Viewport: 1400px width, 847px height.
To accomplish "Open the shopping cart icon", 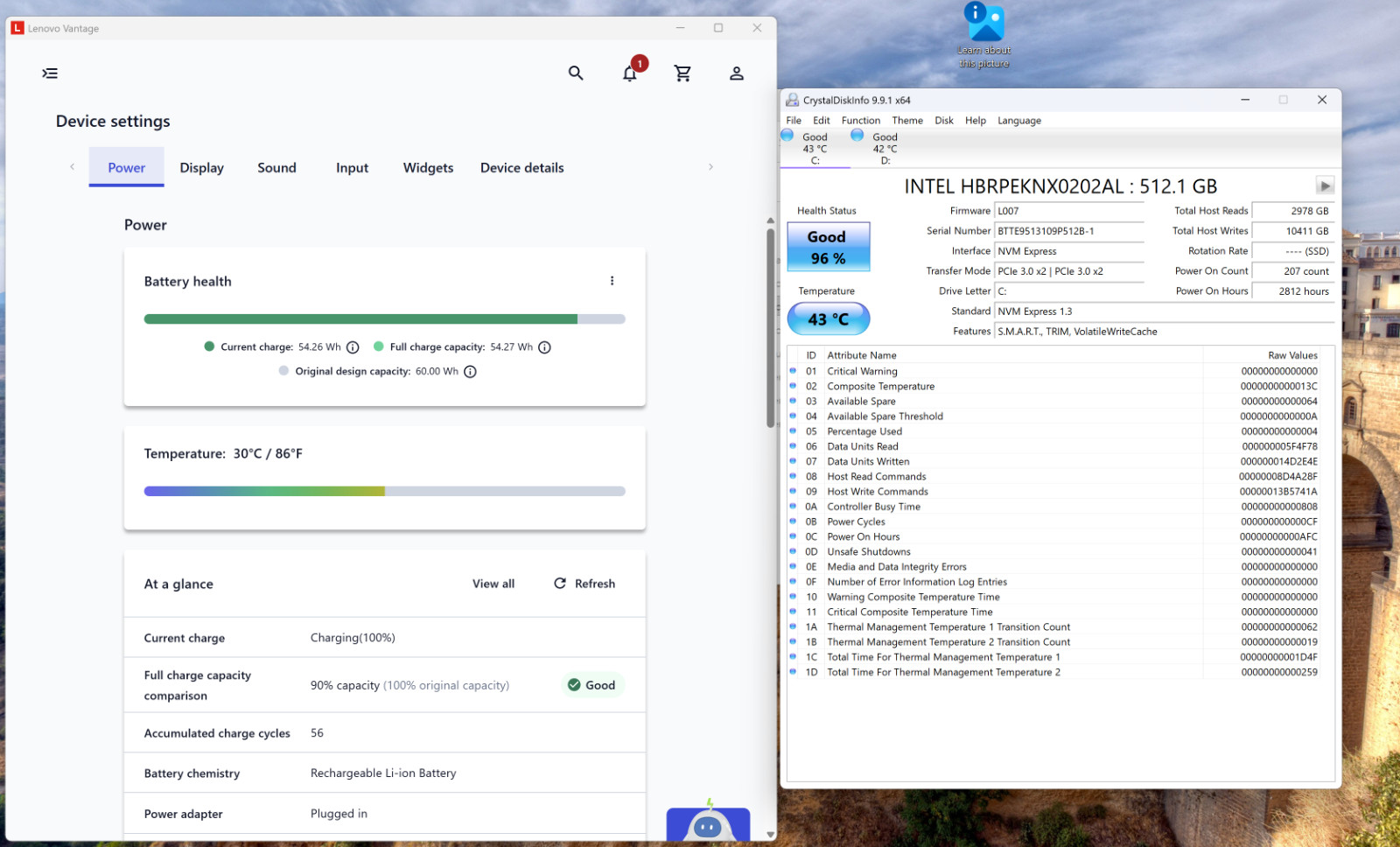I will (683, 73).
